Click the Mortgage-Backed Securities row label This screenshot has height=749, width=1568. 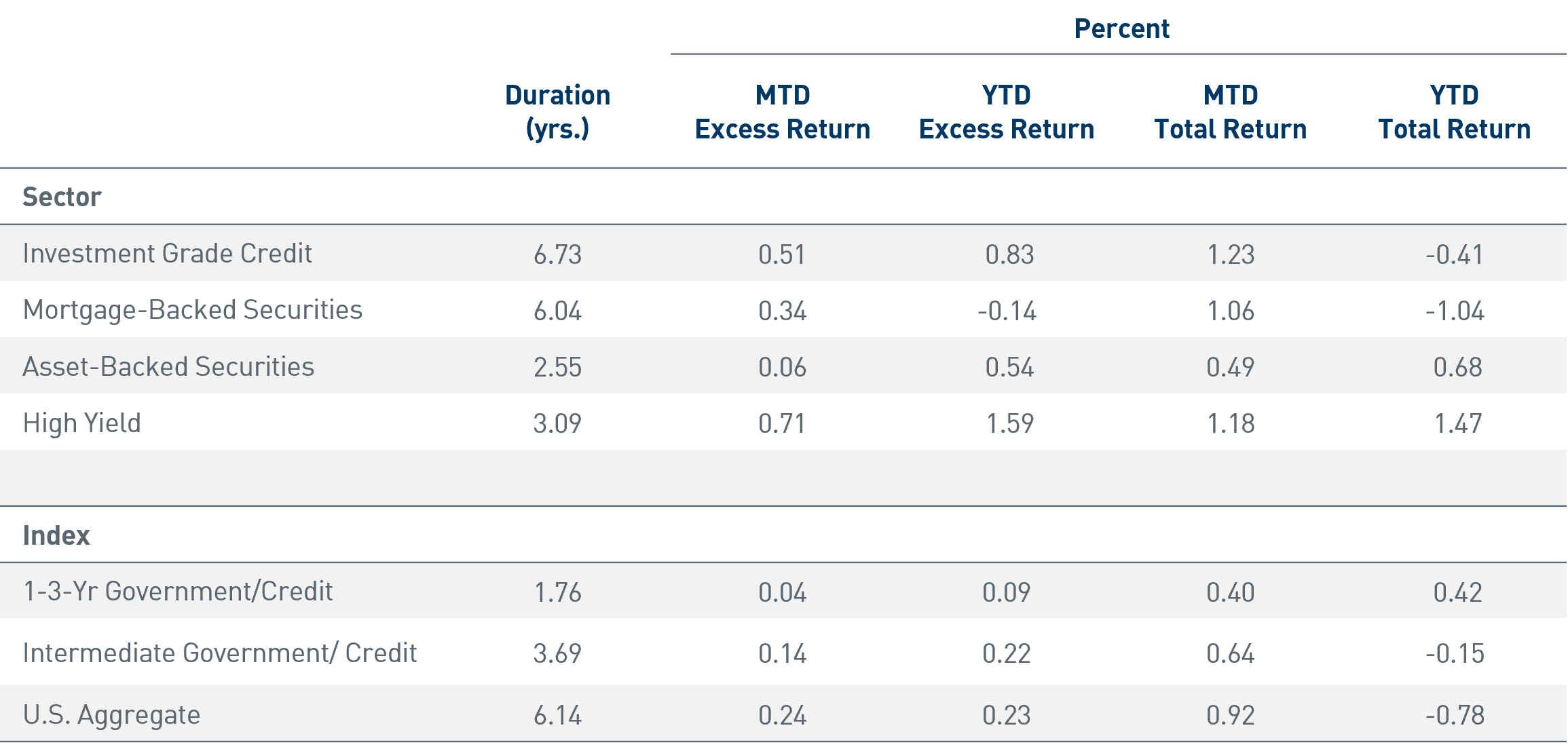(193, 310)
